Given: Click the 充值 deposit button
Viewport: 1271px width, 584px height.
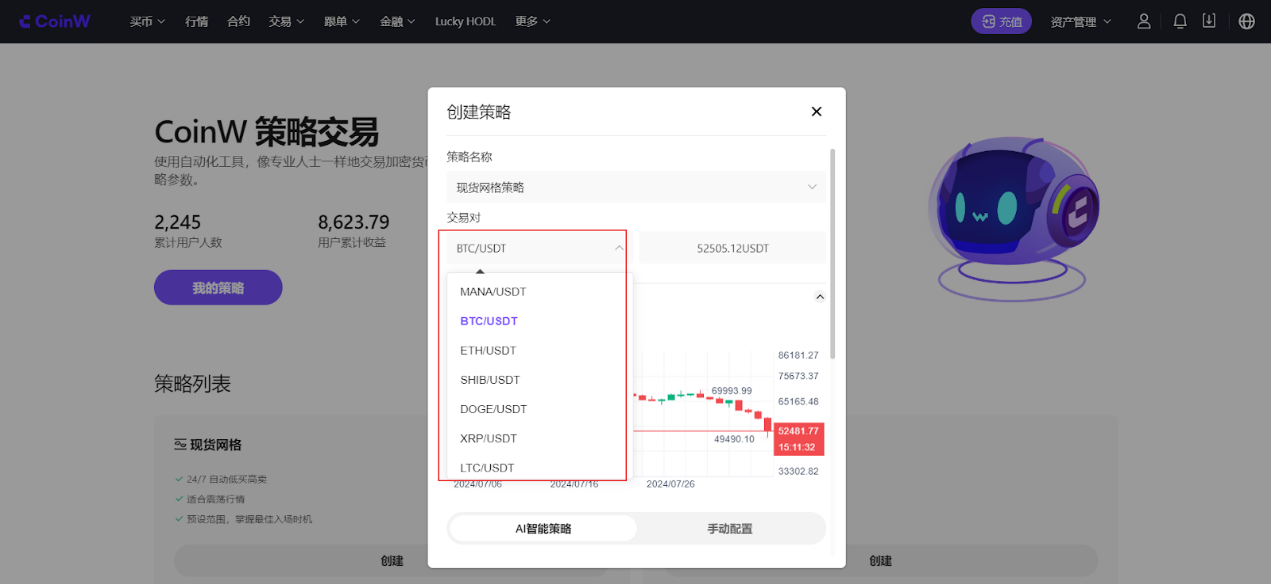Looking at the screenshot, I should click(1001, 21).
